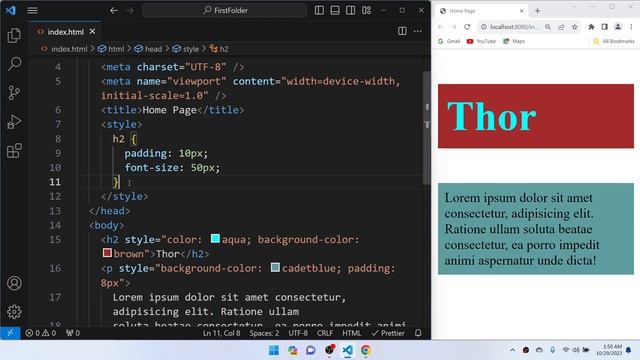Click Ln 11, Col 8 in status bar
The width and height of the screenshot is (640, 360).
222,333
